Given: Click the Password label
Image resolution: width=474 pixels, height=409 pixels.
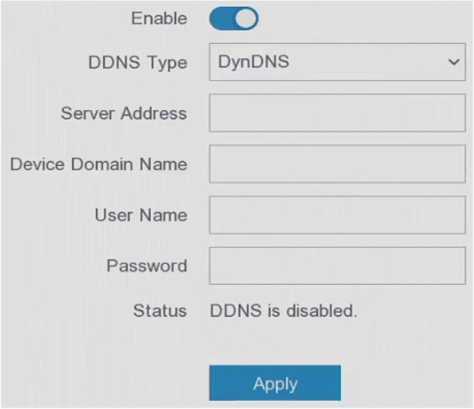Looking at the screenshot, I should [x=147, y=266].
